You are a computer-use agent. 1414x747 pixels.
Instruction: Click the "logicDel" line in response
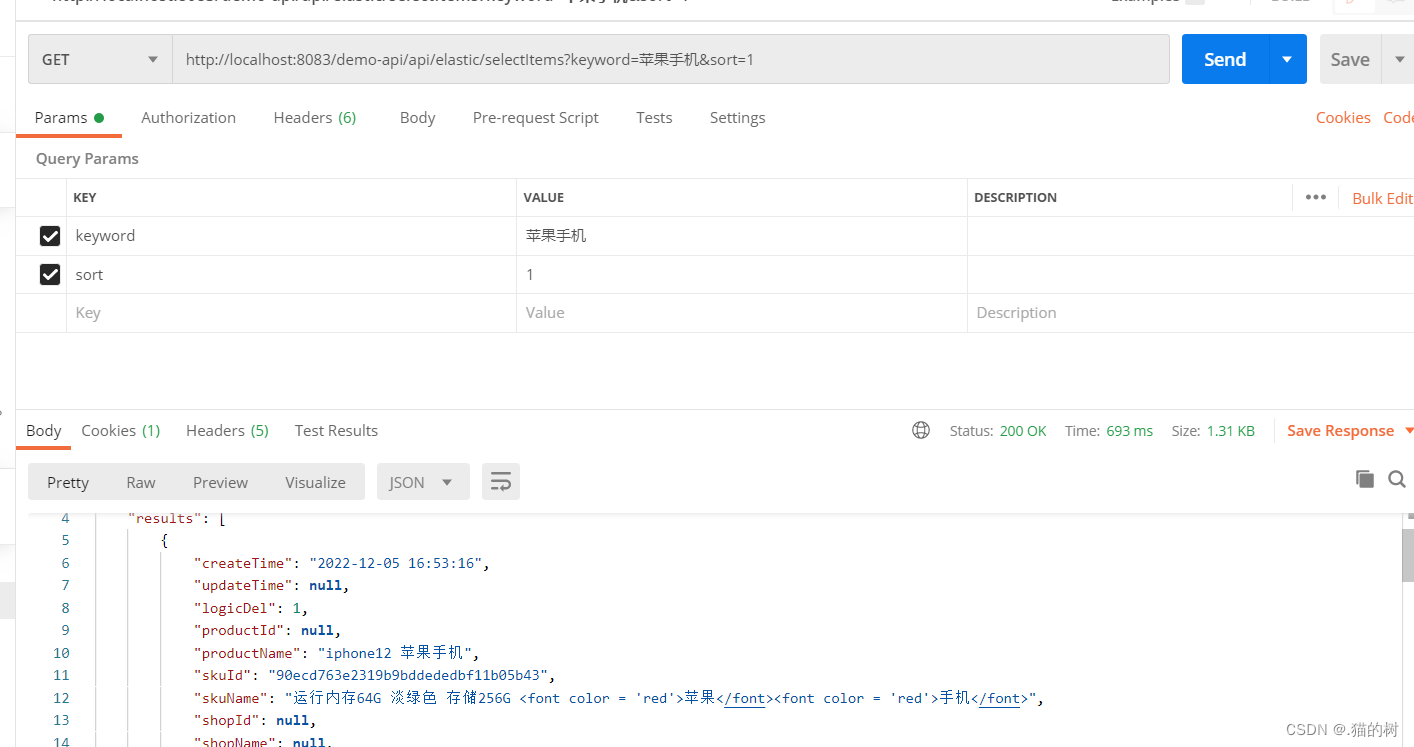point(251,608)
